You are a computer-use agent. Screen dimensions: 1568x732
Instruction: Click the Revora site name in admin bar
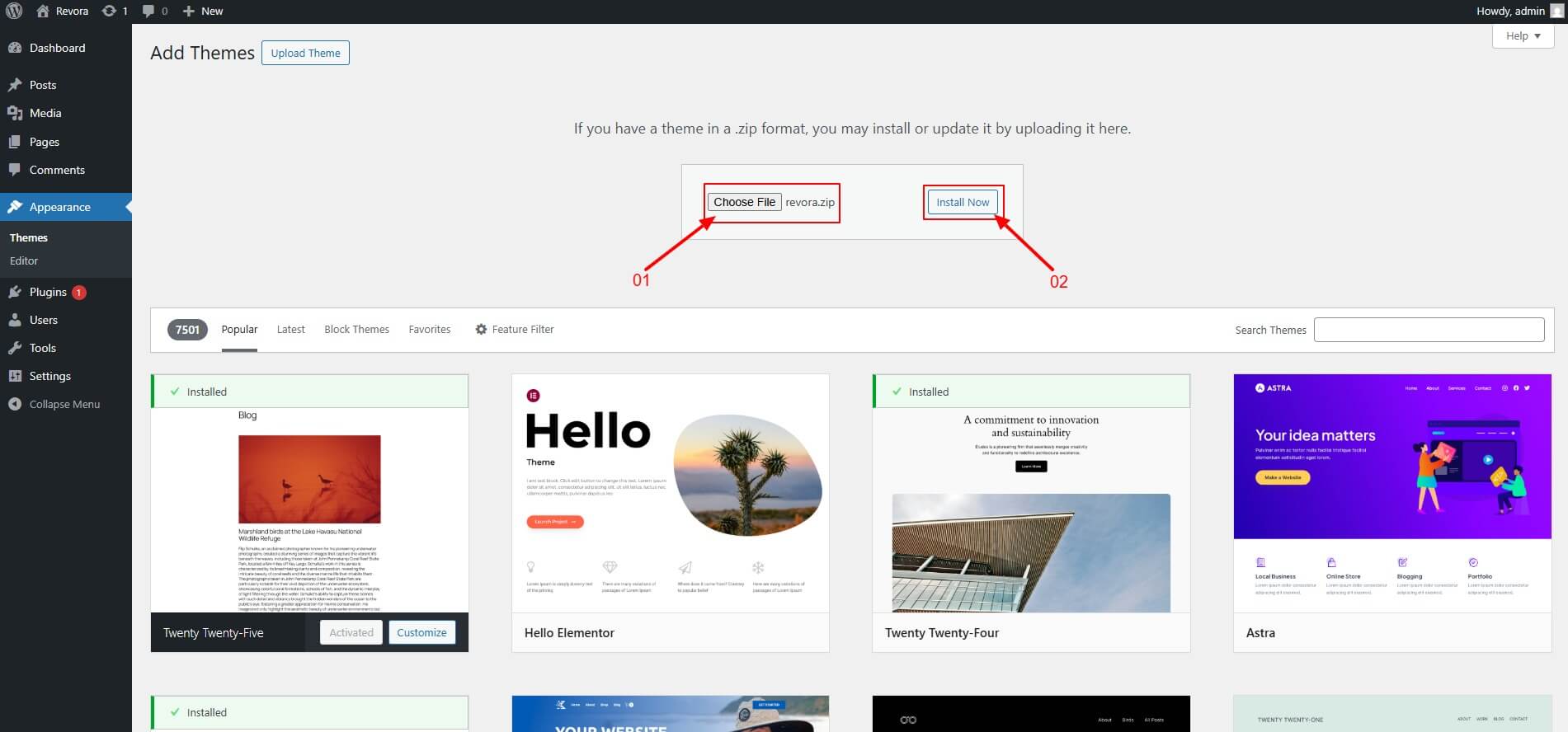72,11
